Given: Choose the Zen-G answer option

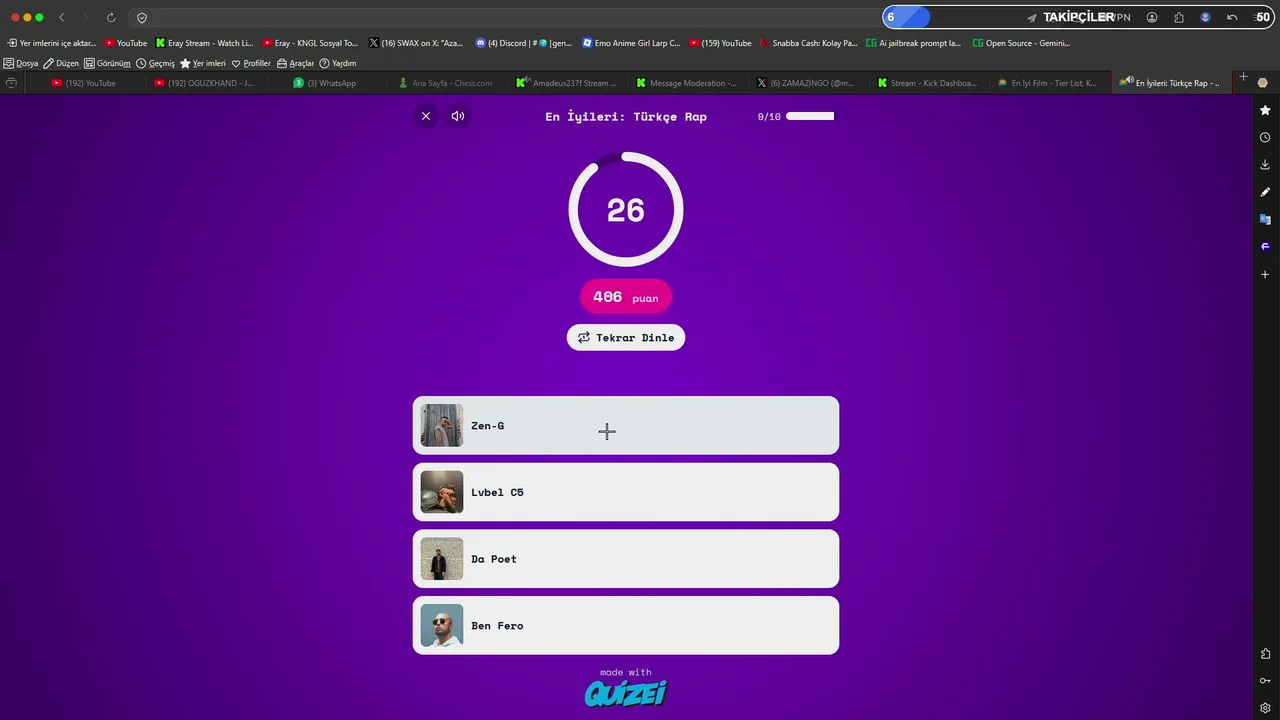Looking at the screenshot, I should coord(626,425).
